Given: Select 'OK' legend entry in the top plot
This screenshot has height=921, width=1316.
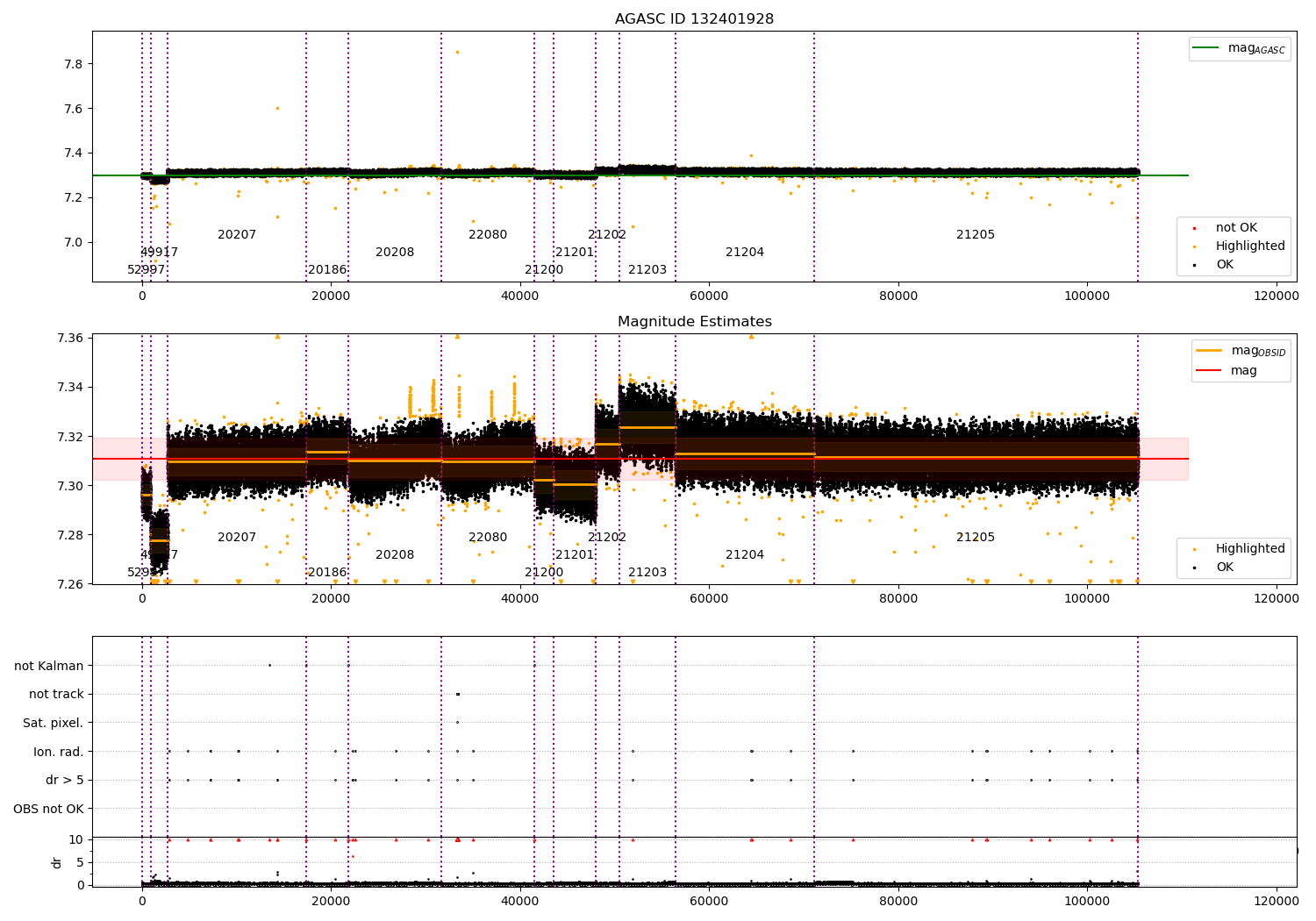Looking at the screenshot, I should click(x=1224, y=265).
